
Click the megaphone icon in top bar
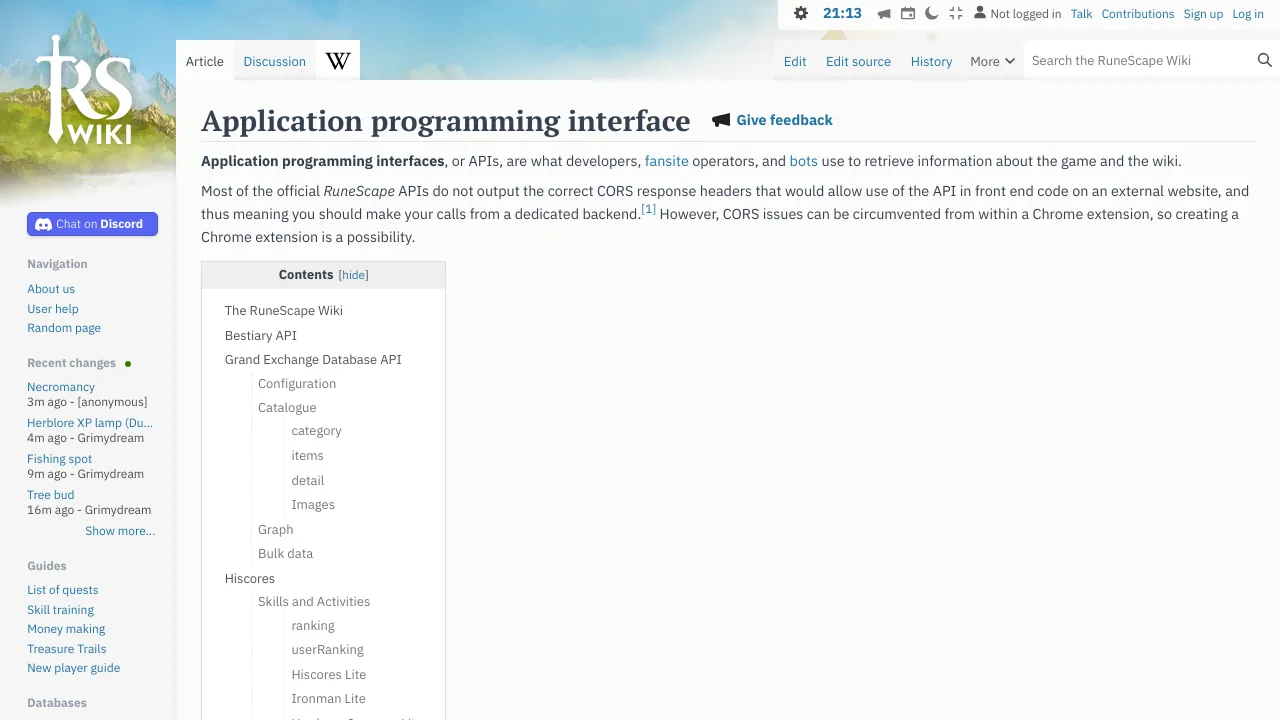[x=884, y=13]
